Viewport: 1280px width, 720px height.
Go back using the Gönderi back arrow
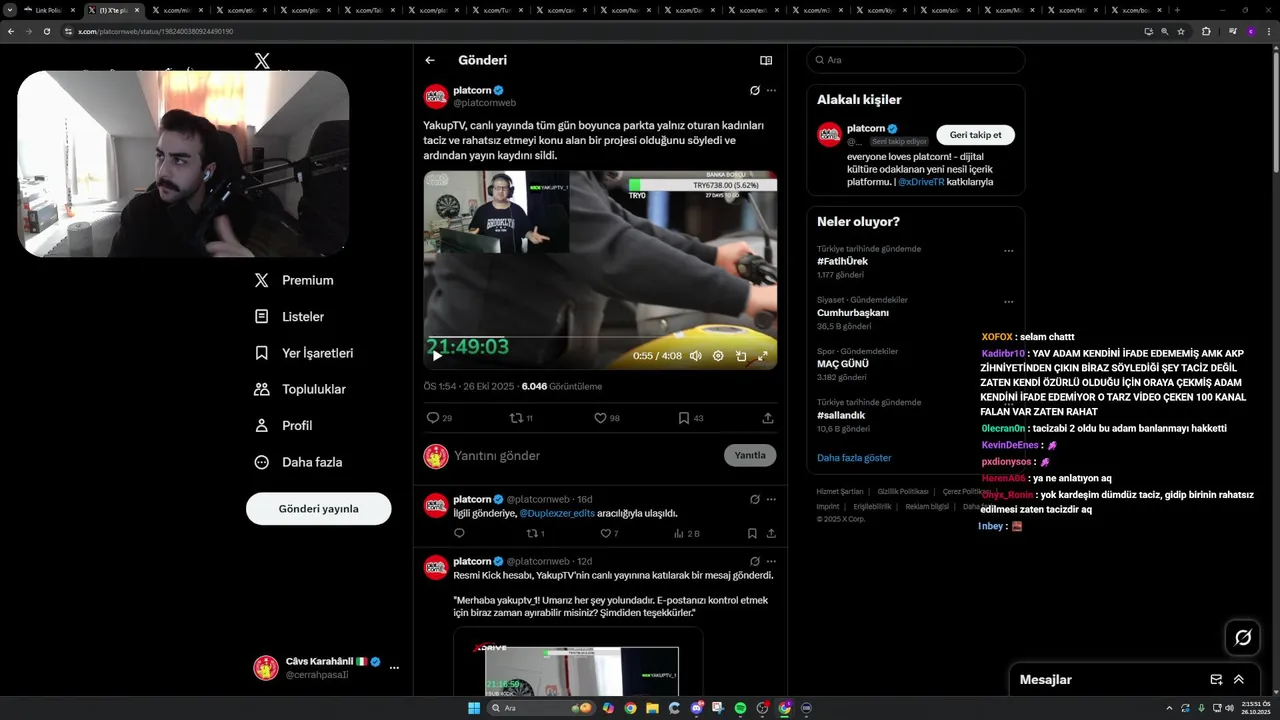point(430,60)
